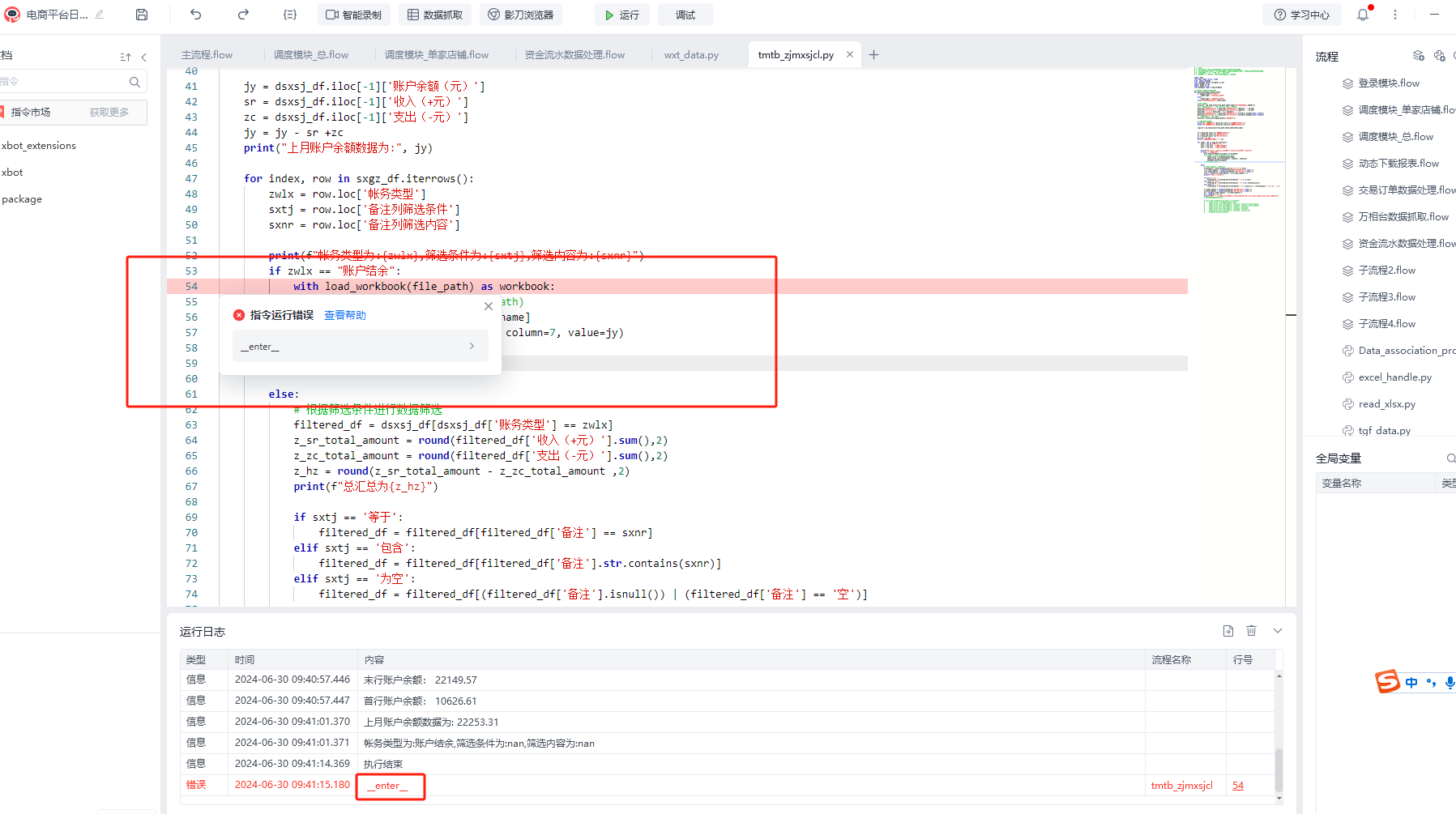
Task: Switch to the 主流程.flow tab
Action: [x=207, y=55]
